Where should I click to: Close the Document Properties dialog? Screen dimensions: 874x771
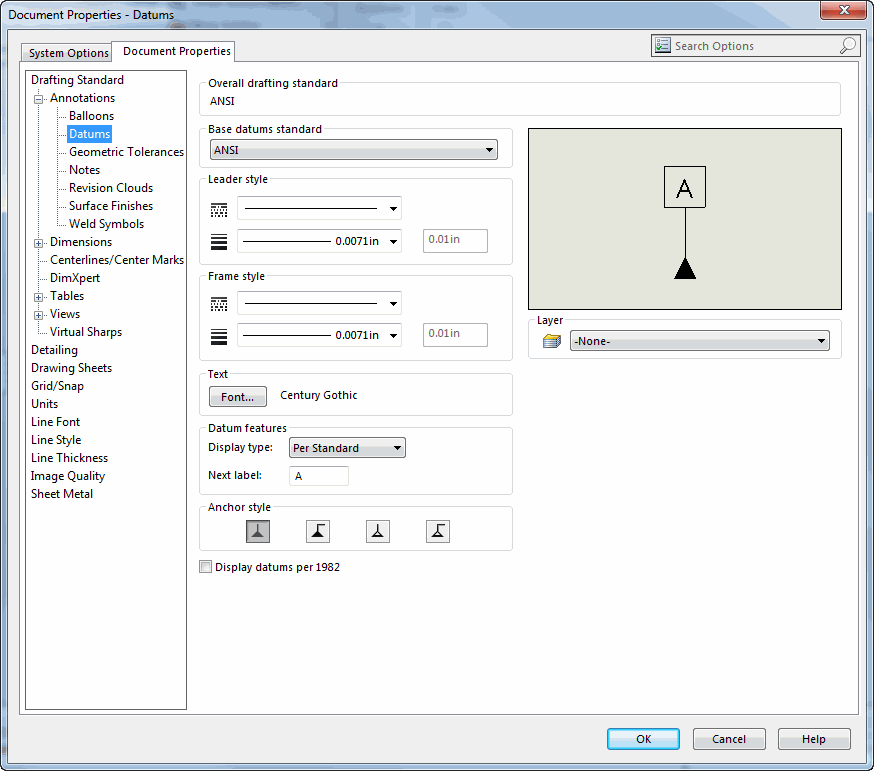pyautogui.click(x=844, y=9)
